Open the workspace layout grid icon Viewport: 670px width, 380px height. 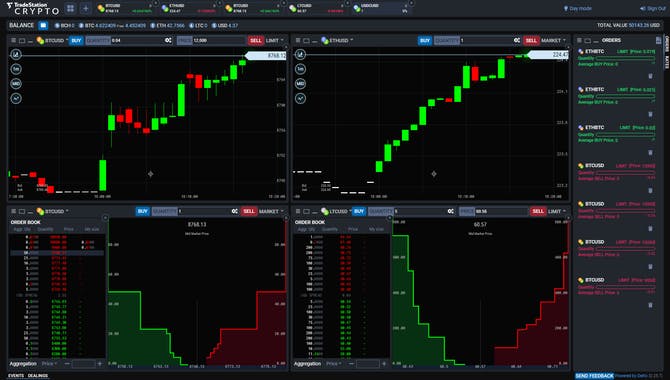[x=71, y=8]
